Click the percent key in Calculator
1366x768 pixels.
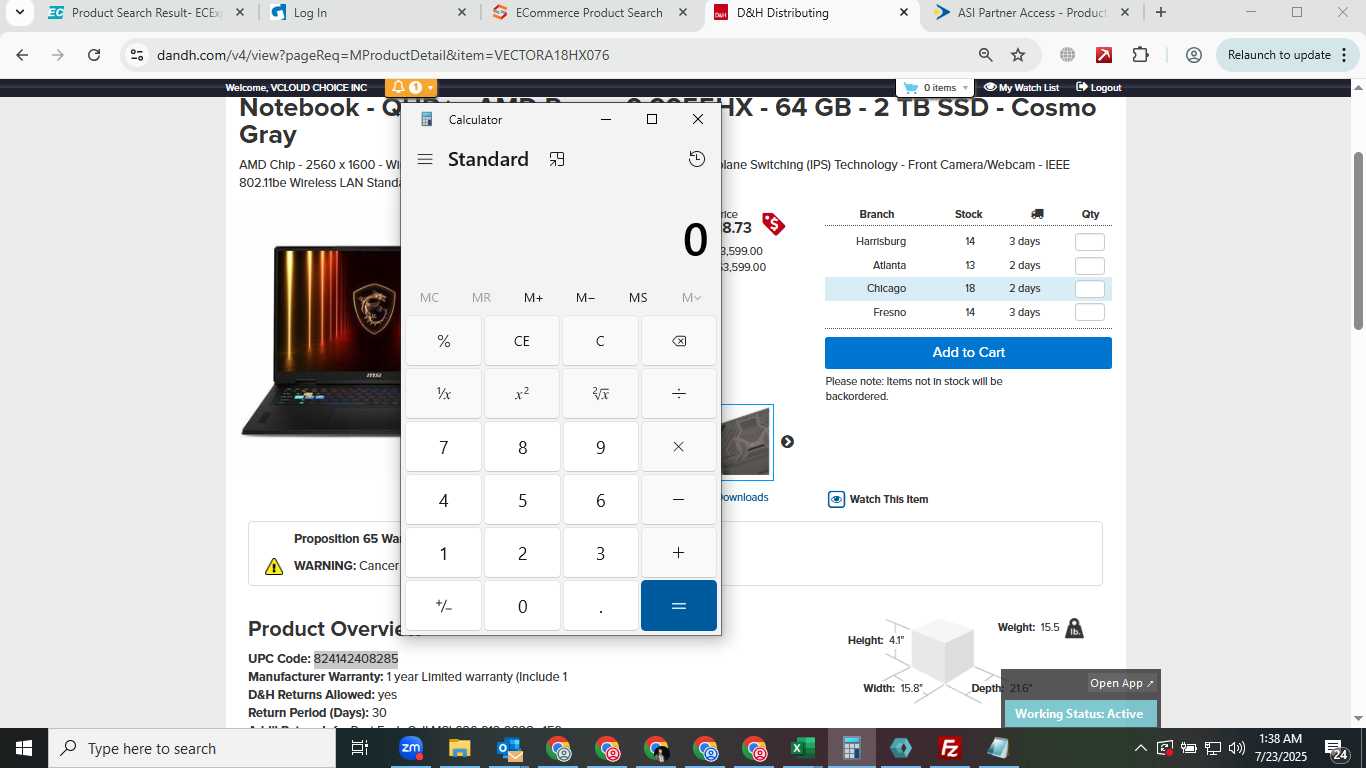(444, 341)
